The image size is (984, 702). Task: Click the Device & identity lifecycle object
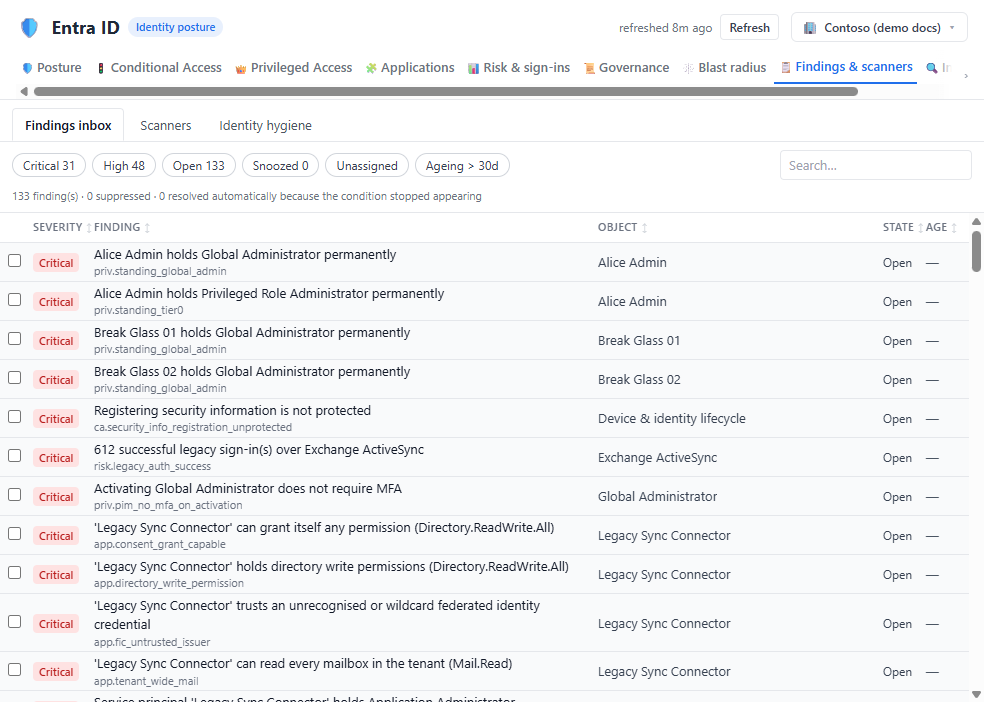coord(671,418)
